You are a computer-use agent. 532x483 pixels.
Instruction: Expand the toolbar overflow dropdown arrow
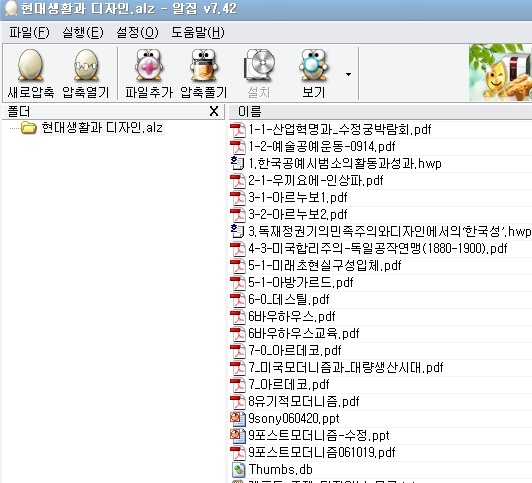tap(348, 74)
